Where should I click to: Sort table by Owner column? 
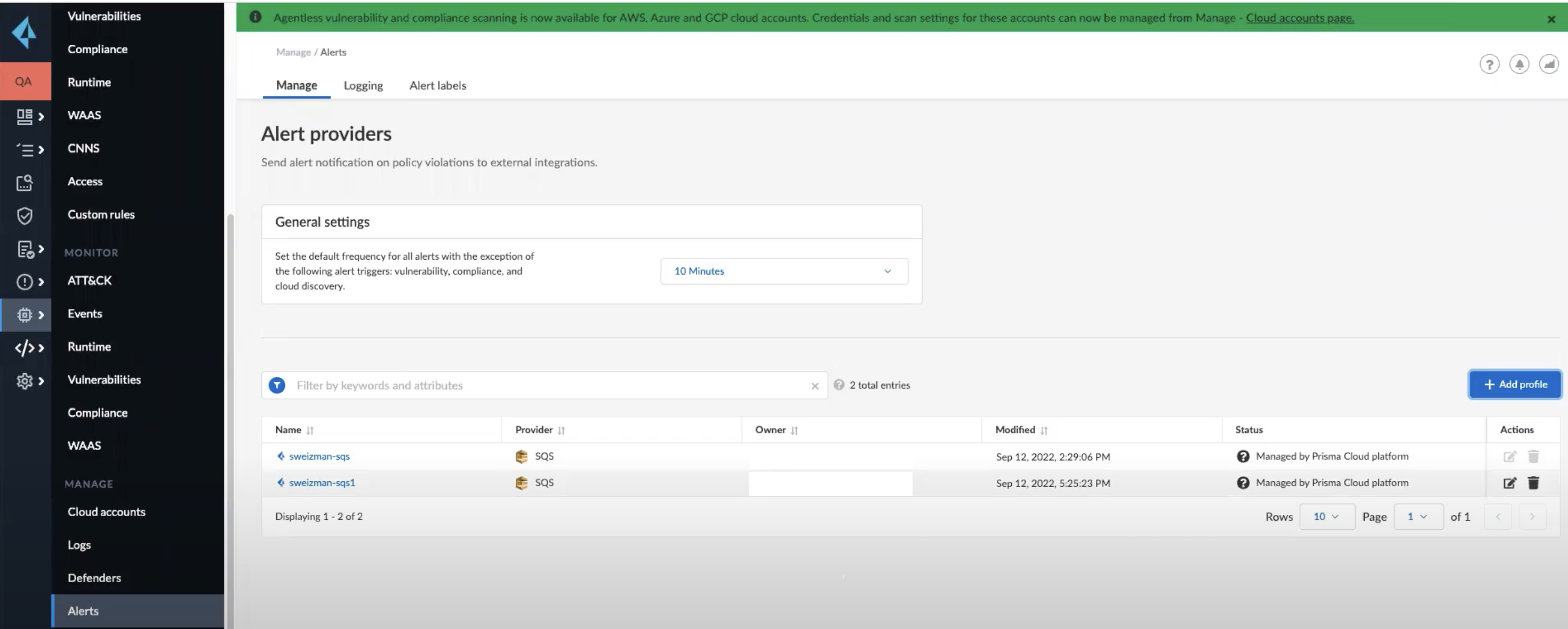pos(794,430)
